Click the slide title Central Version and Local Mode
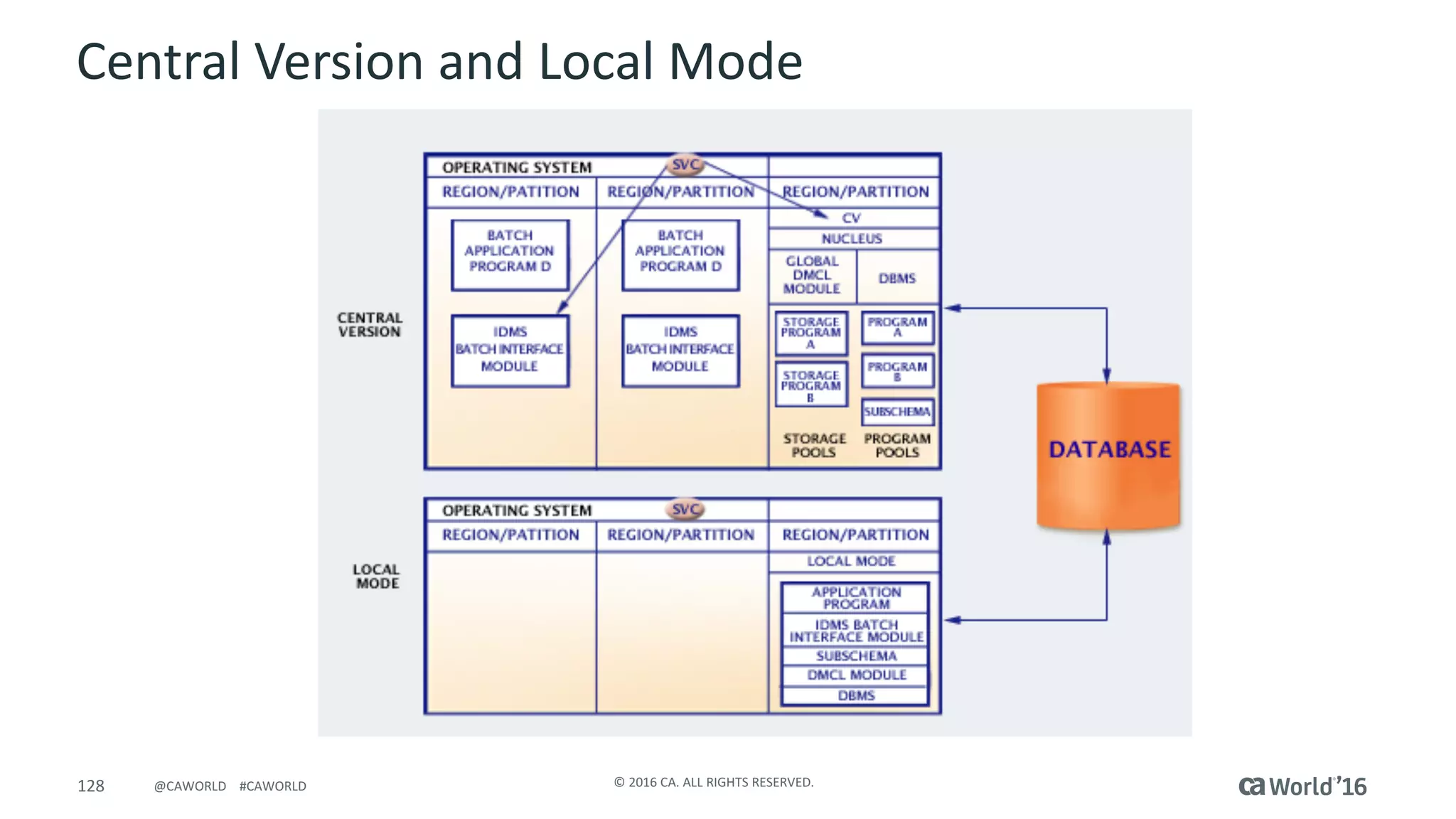1456x819 pixels. click(x=439, y=61)
